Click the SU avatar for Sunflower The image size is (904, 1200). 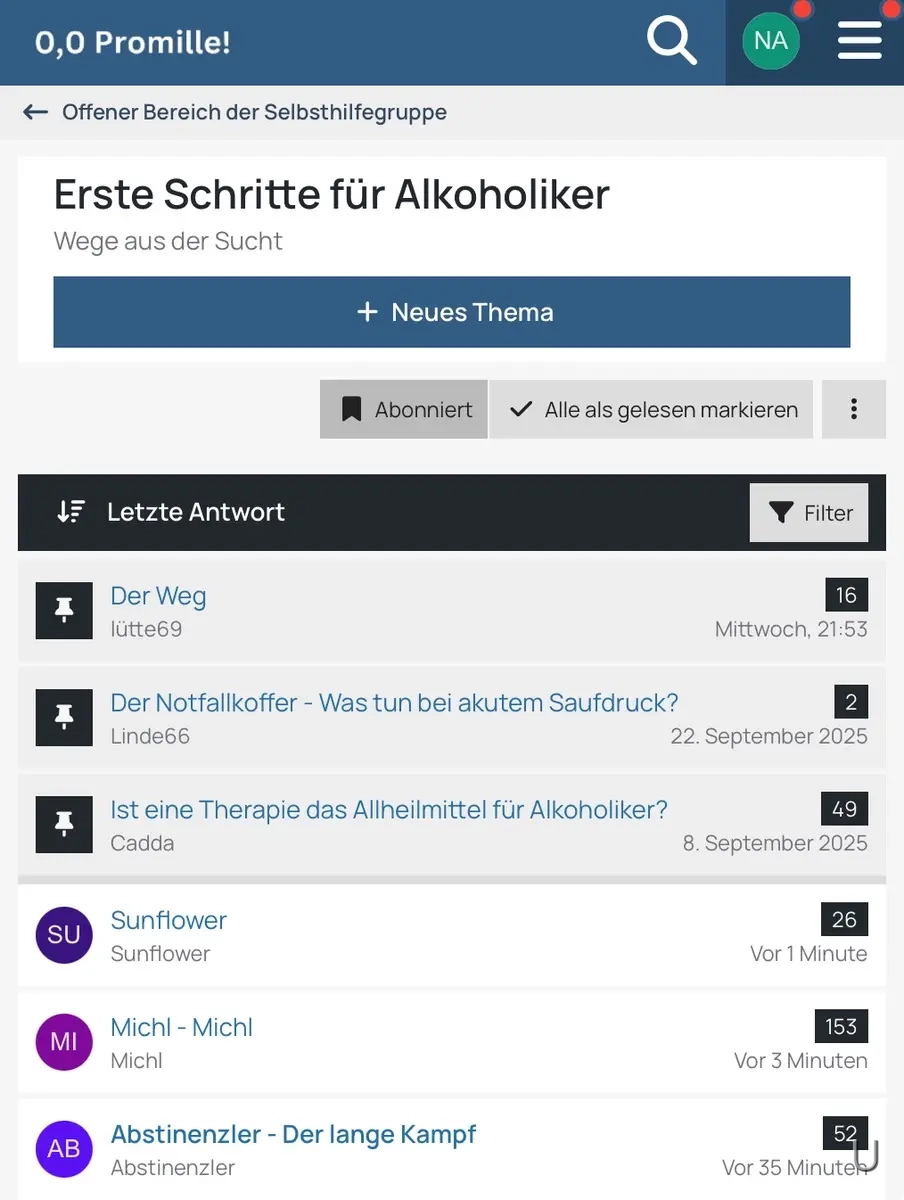click(x=64, y=934)
